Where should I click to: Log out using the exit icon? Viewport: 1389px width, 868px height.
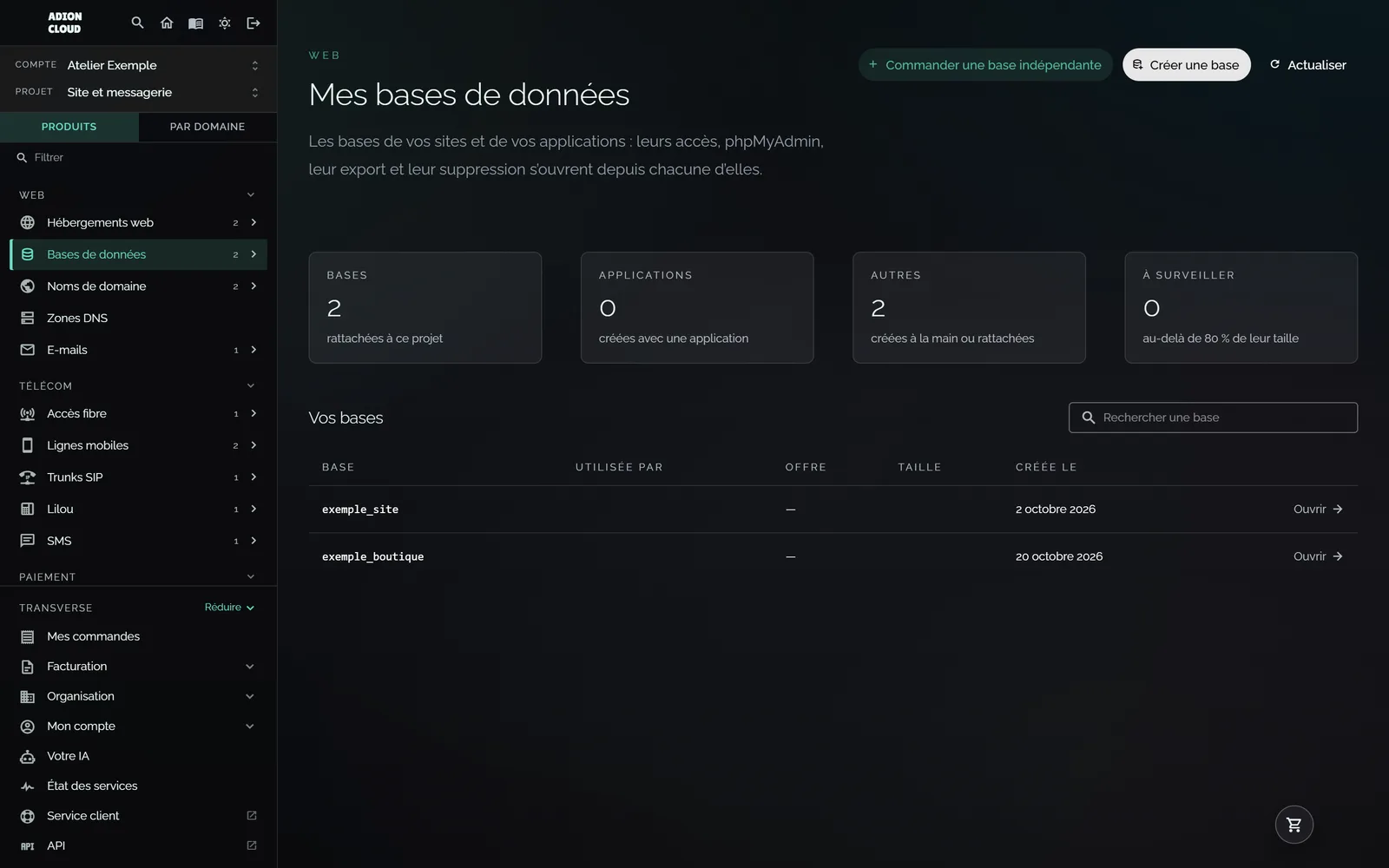point(253,23)
